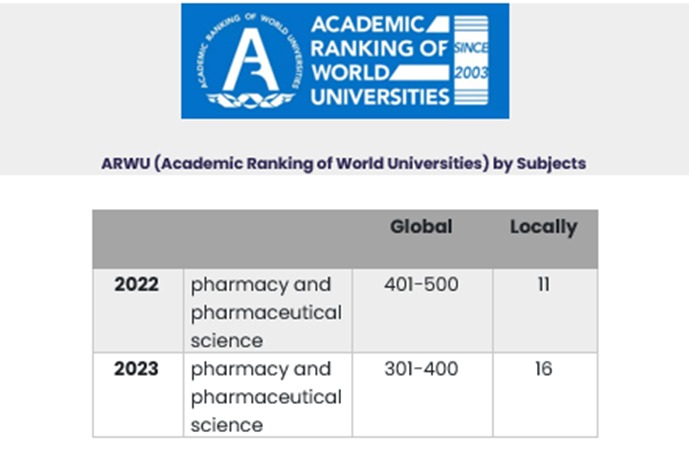689x466 pixels.
Task: Click the 301-400 global rank cell
Action: point(421,369)
